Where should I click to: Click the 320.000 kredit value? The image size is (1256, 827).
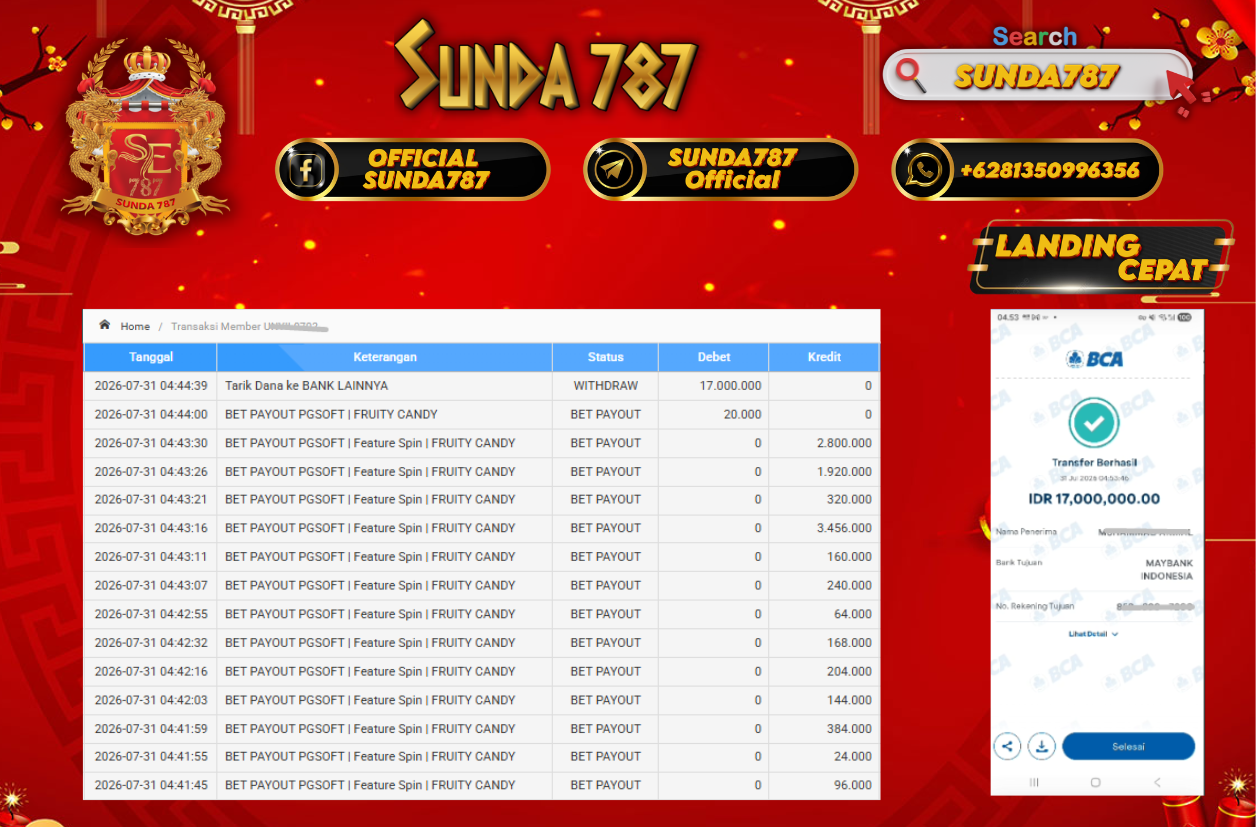850,499
